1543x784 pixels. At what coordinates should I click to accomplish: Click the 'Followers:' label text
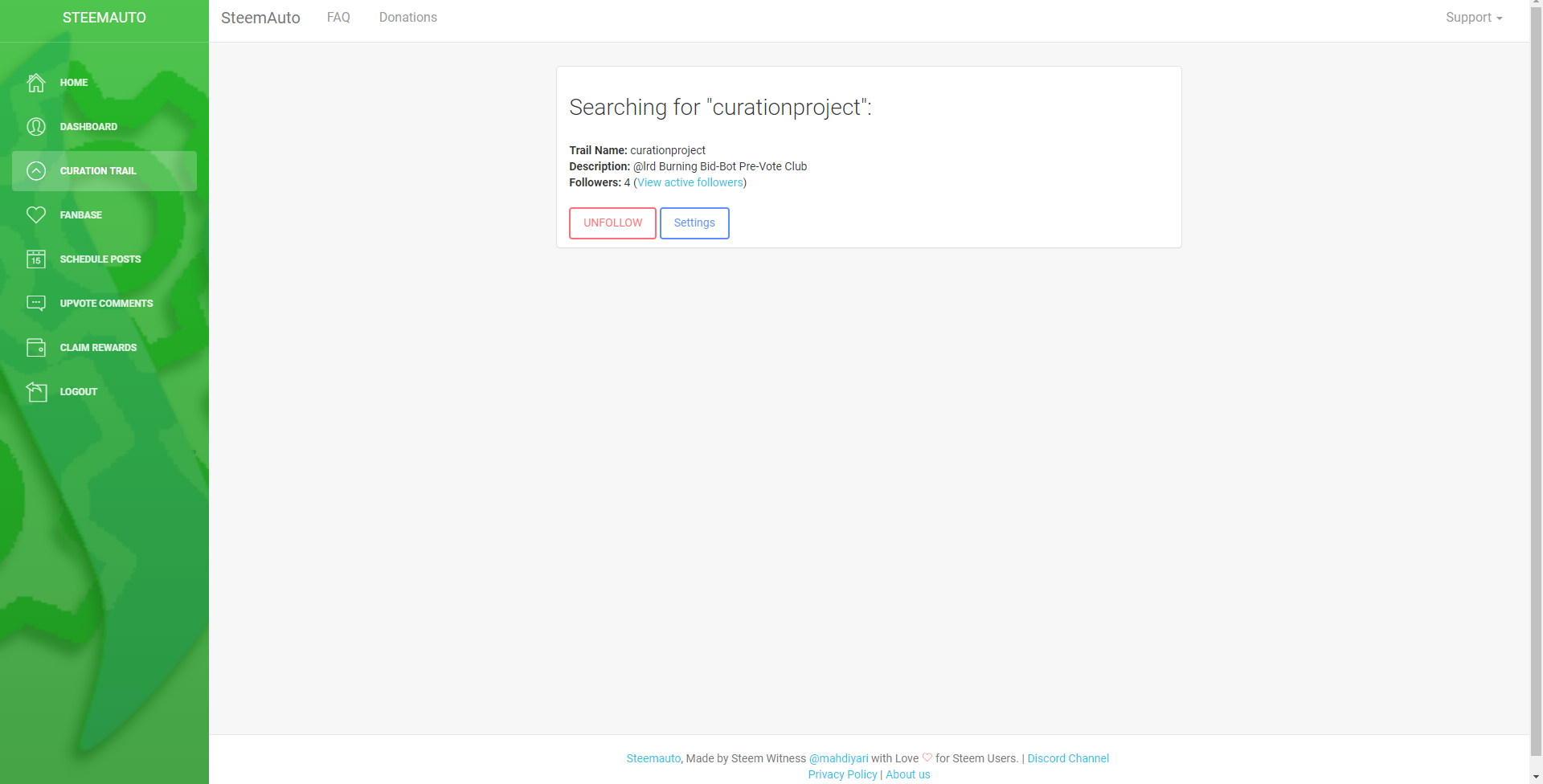(x=595, y=183)
